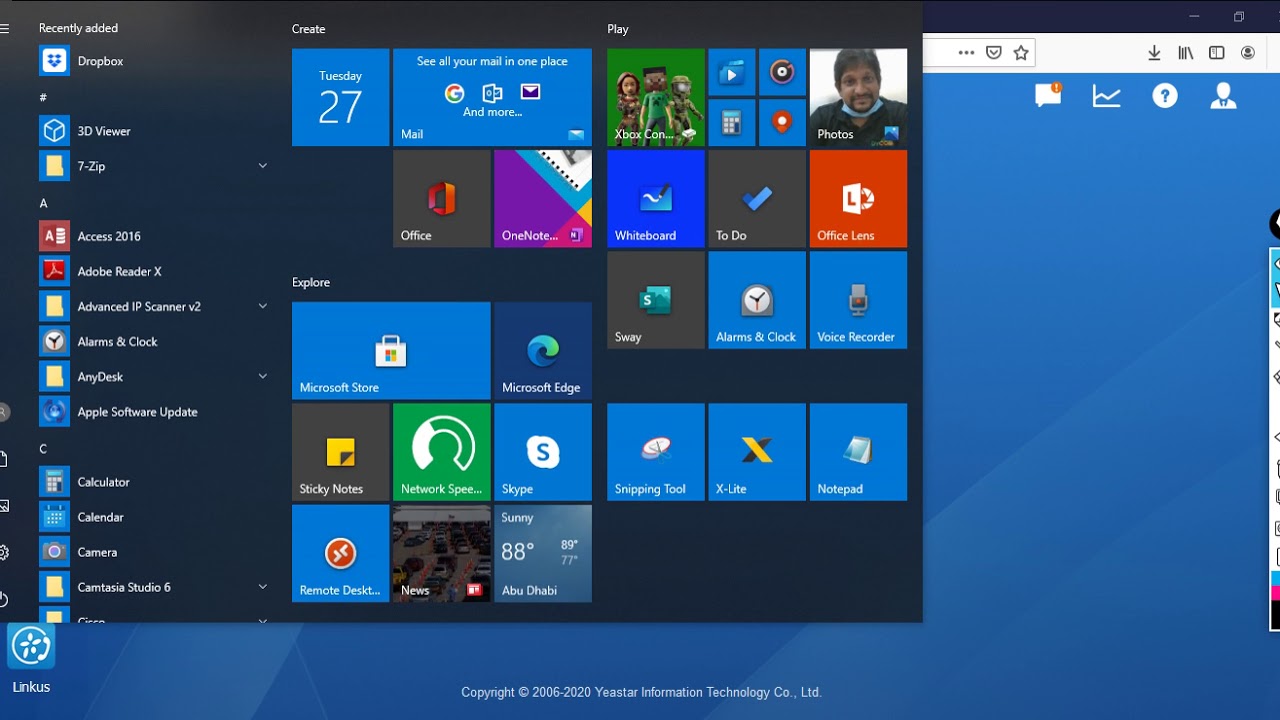Open the Skype tile

542,451
